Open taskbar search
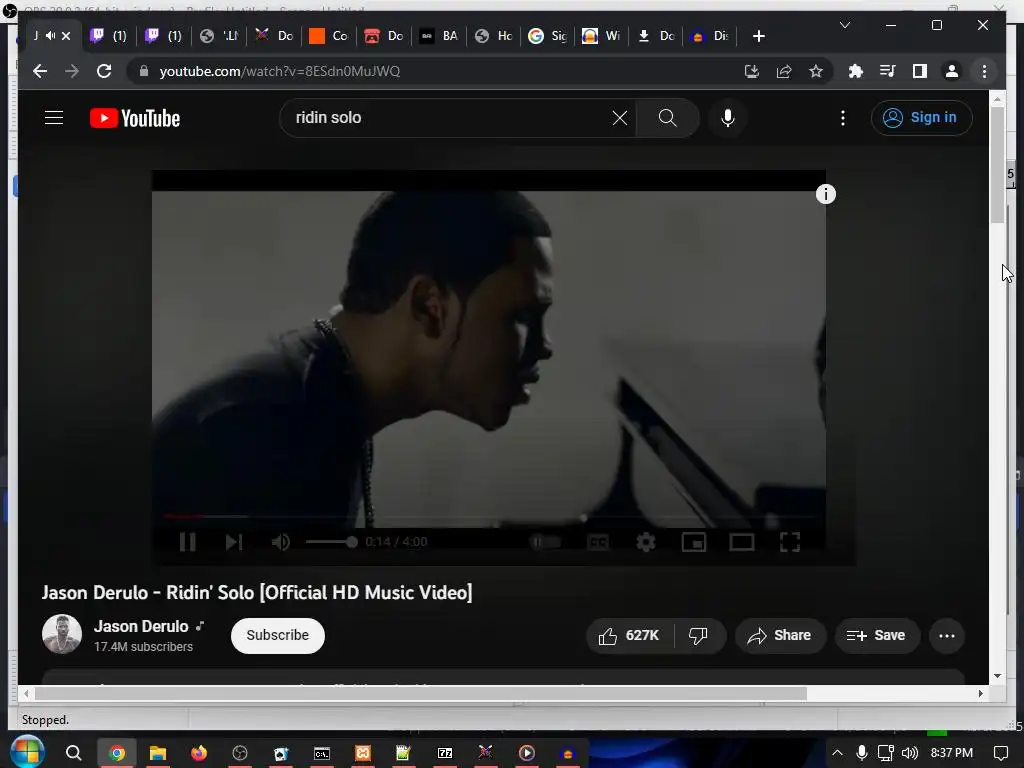Screen dimensions: 1024x768 [74, 753]
